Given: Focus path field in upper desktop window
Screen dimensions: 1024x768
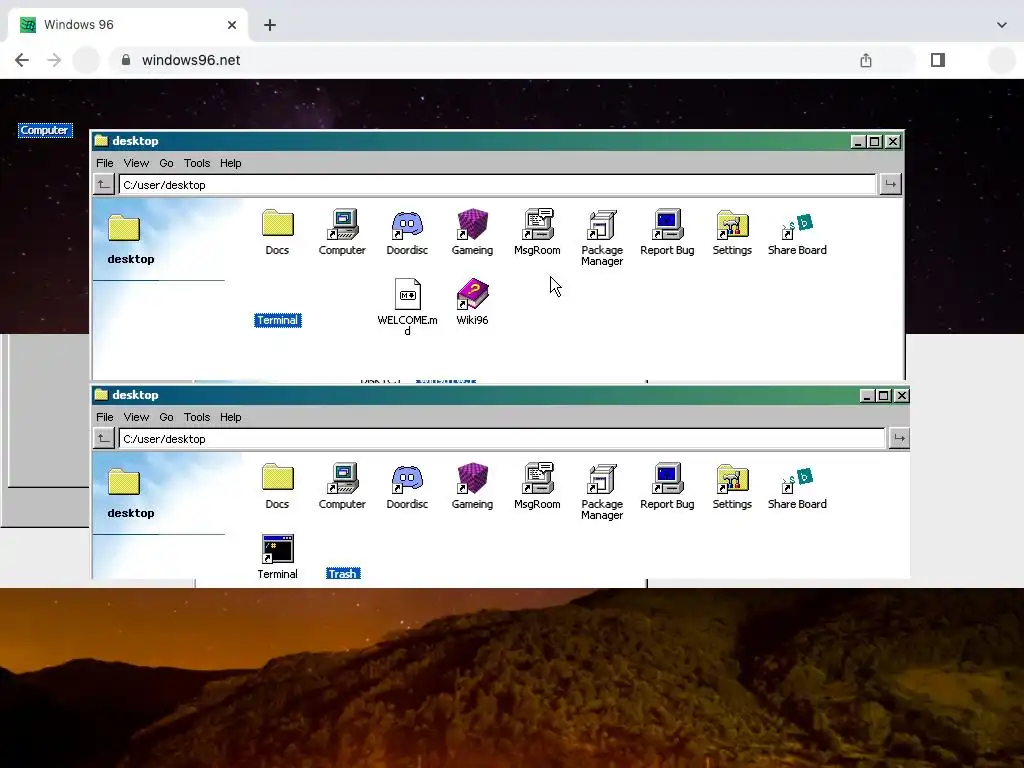Looking at the screenshot, I should tap(497, 185).
